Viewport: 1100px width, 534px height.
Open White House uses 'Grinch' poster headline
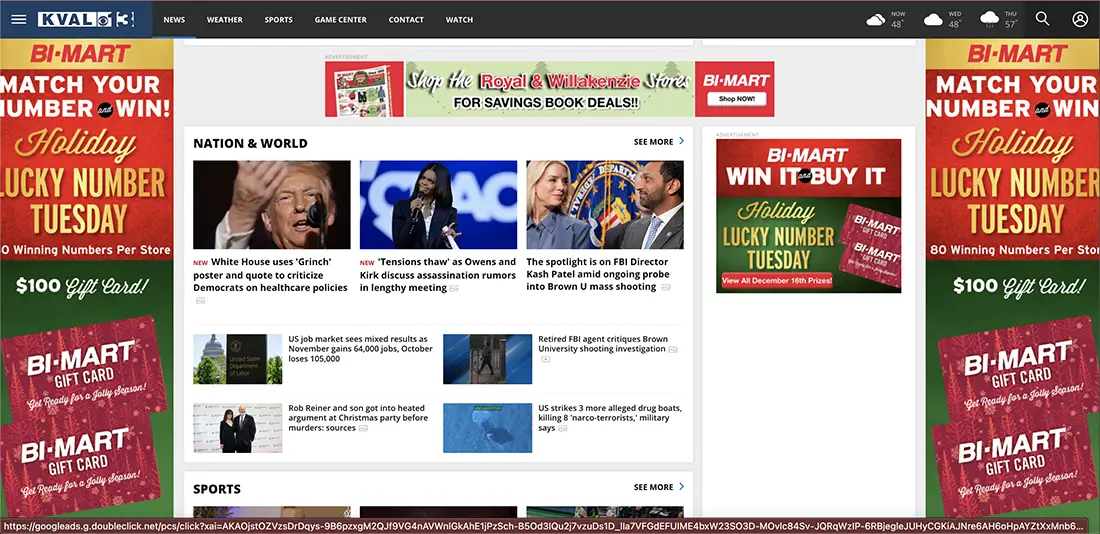coord(271,274)
